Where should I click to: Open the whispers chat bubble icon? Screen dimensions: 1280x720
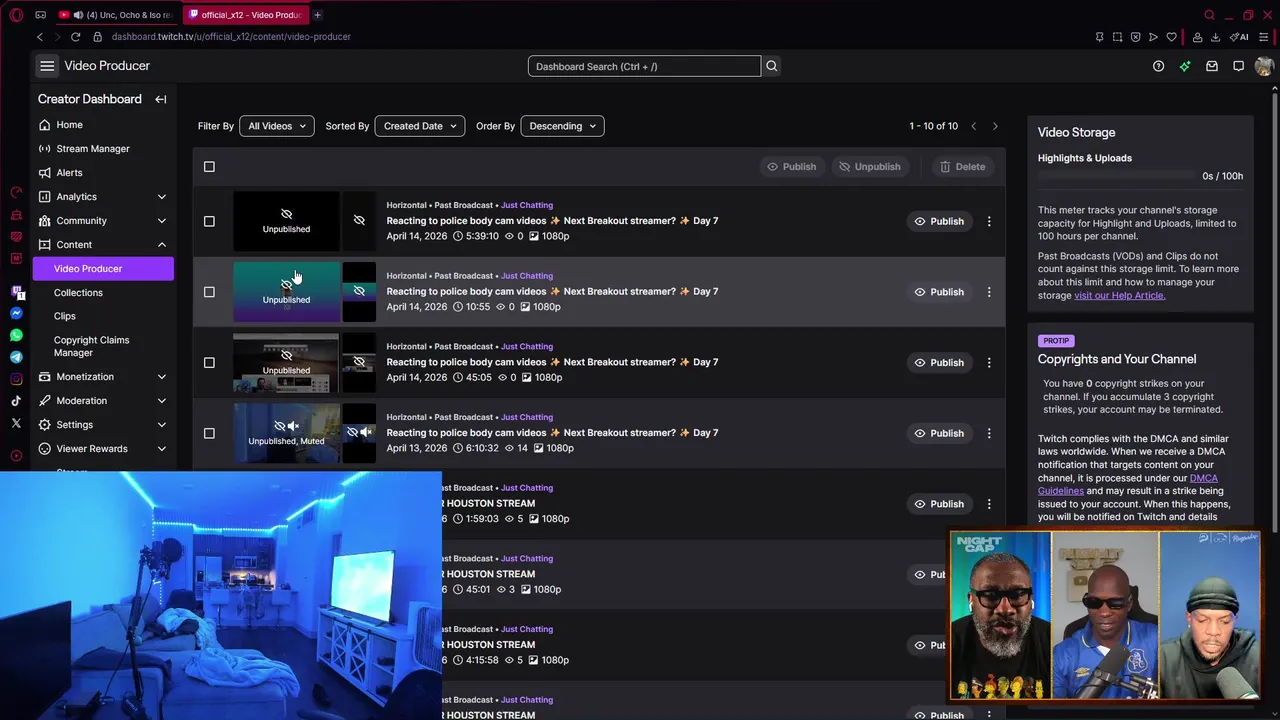(1238, 66)
